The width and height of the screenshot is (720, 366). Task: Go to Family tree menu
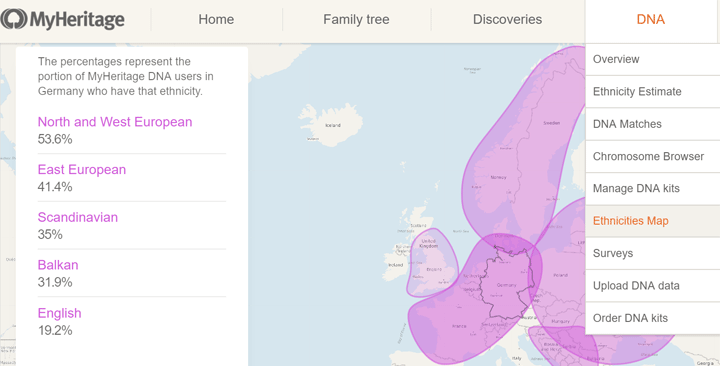click(x=356, y=19)
